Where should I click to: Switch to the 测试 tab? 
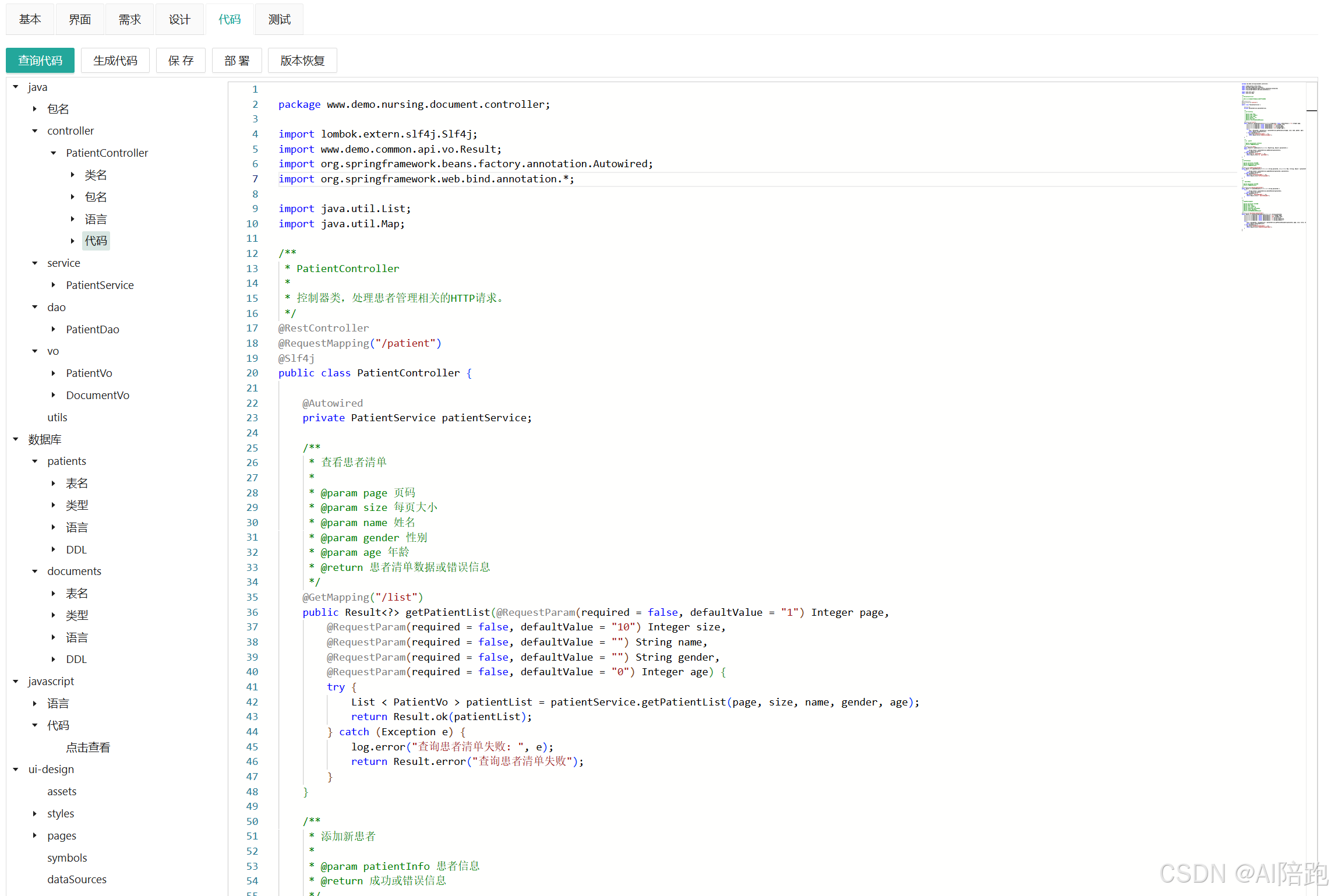tap(279, 20)
